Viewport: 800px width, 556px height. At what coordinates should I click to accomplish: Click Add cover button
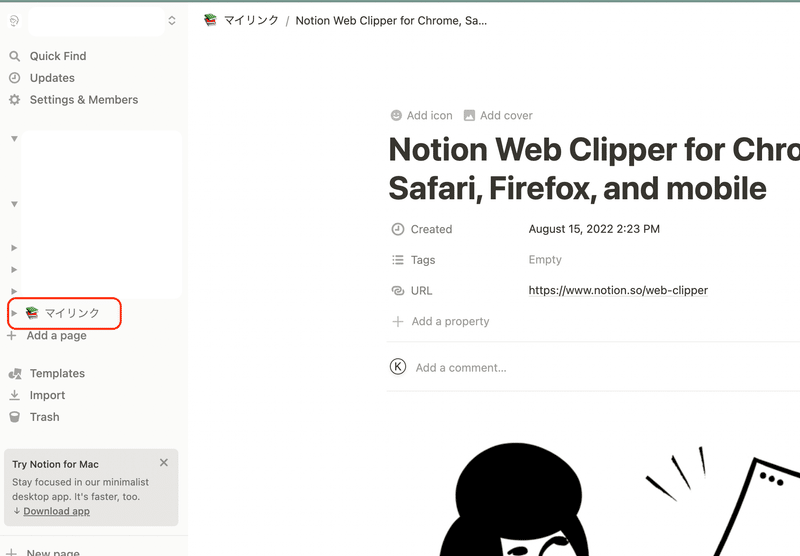[498, 116]
